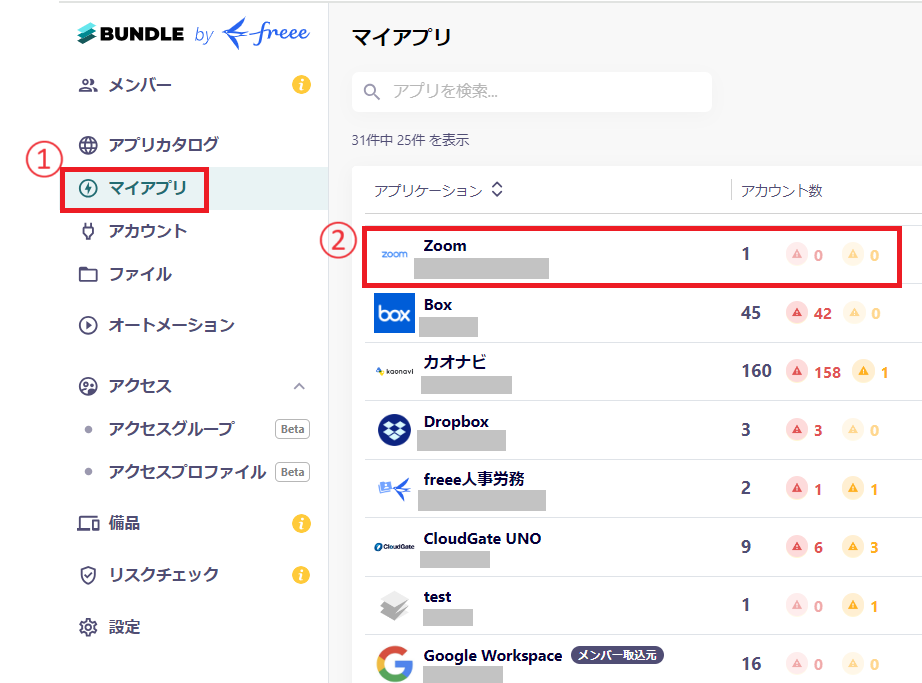Viewport: 922px width, 683px height.
Task: Click the freee人事労務 app logo
Action: (394, 488)
